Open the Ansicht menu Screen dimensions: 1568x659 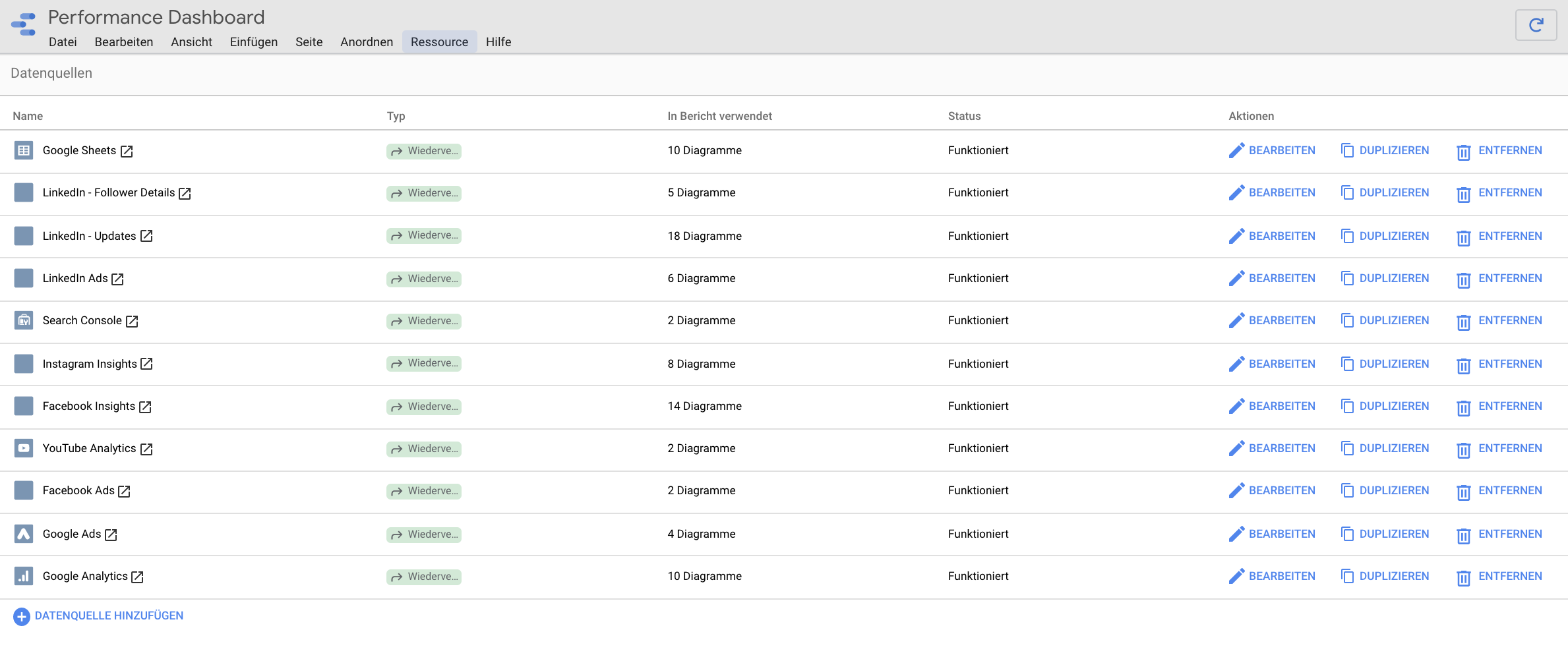tap(191, 42)
